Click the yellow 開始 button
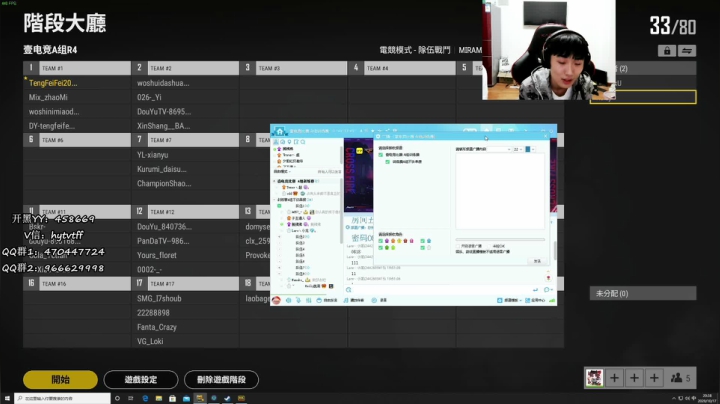This screenshot has height=404, width=720. tap(60, 380)
